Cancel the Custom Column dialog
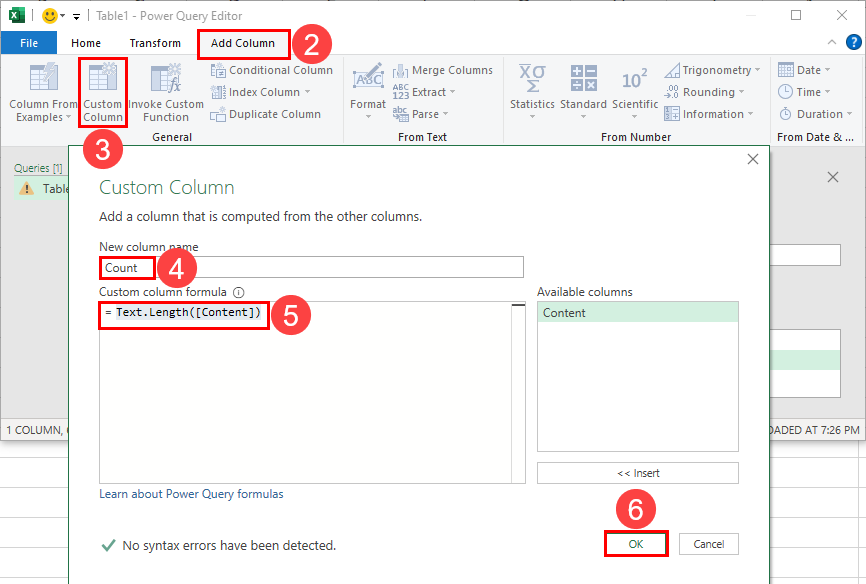This screenshot has width=866, height=584. [709, 544]
